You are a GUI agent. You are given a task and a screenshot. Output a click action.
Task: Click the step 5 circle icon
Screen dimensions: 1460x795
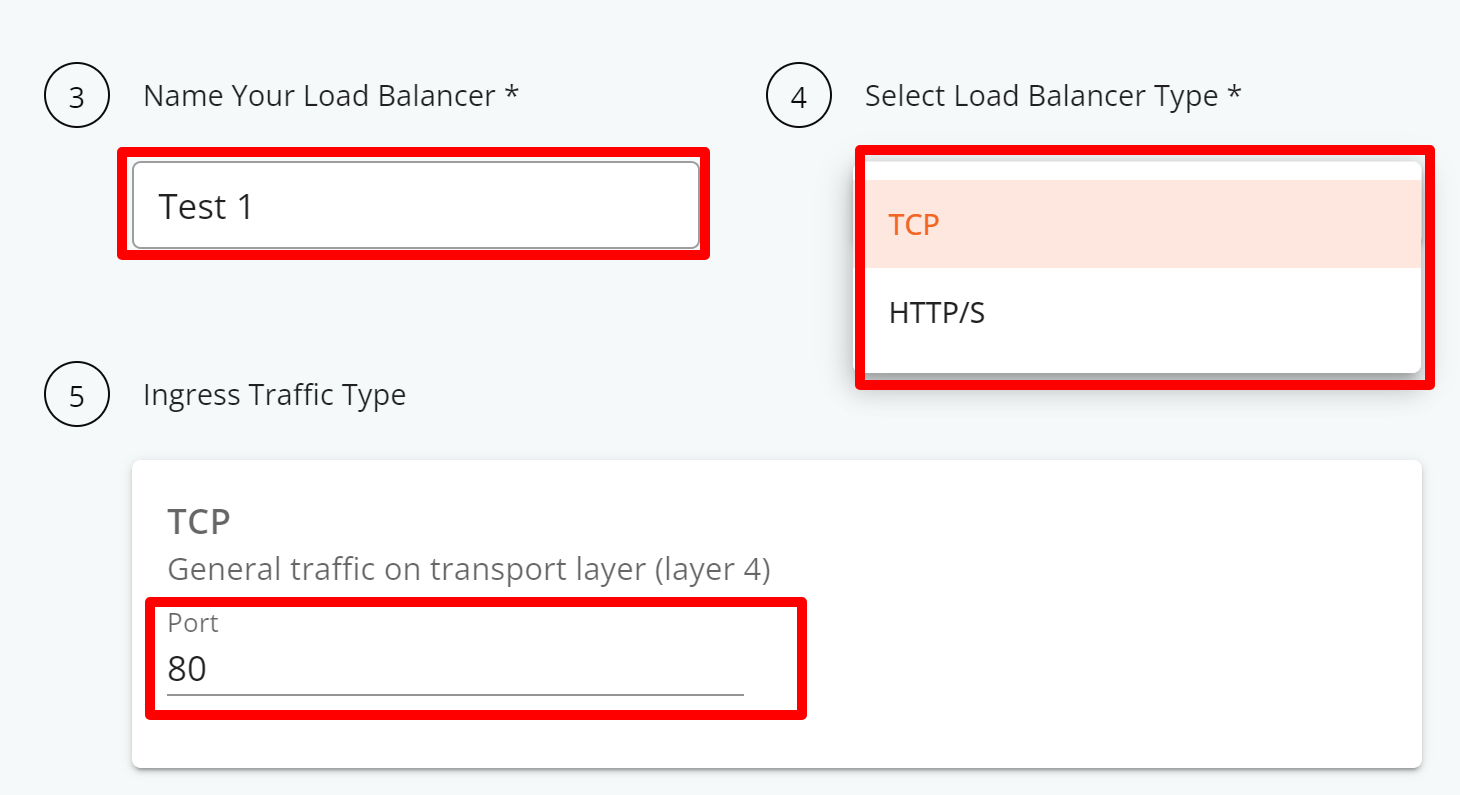click(x=77, y=395)
